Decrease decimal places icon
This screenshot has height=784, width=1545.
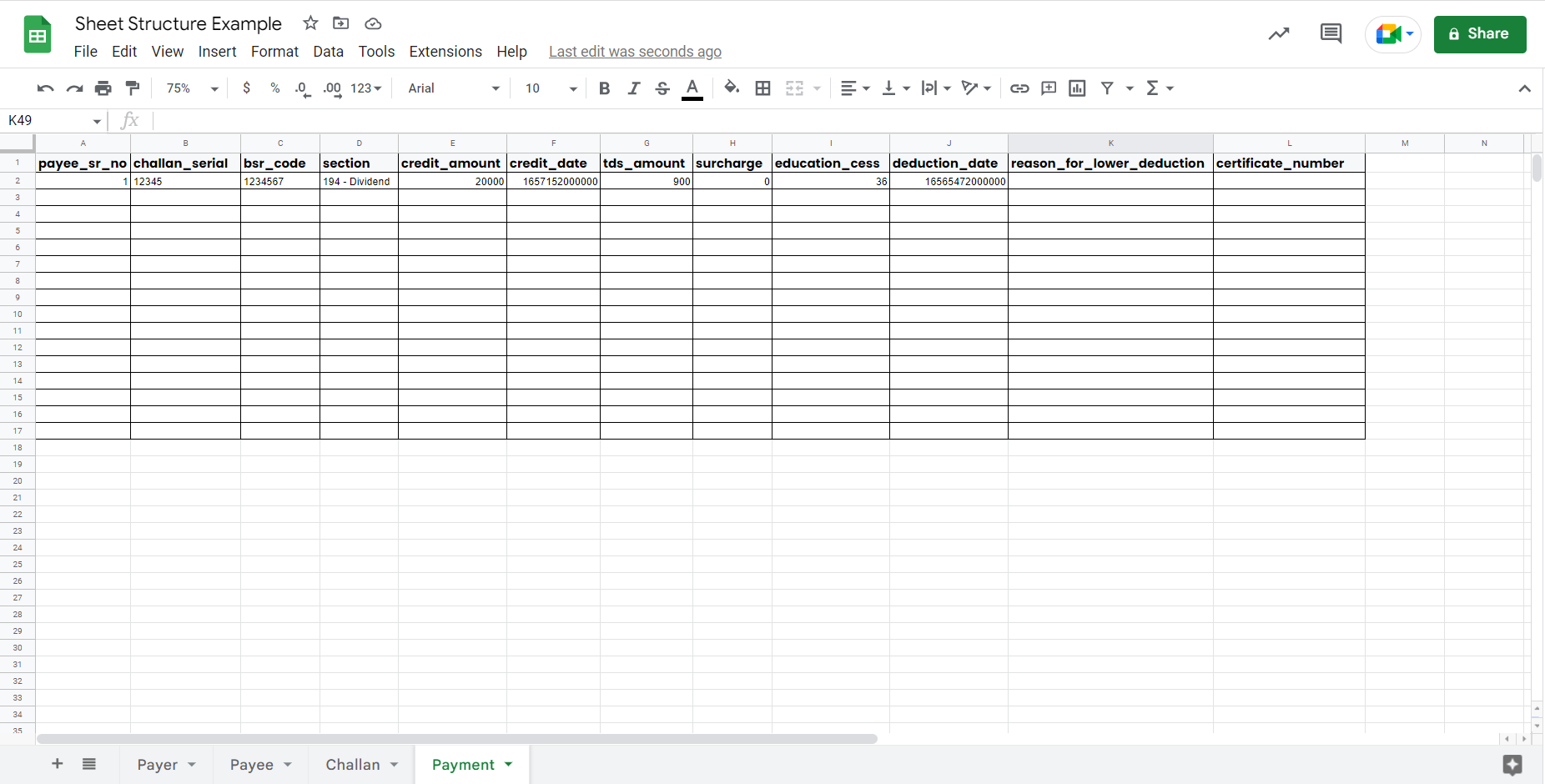click(303, 88)
